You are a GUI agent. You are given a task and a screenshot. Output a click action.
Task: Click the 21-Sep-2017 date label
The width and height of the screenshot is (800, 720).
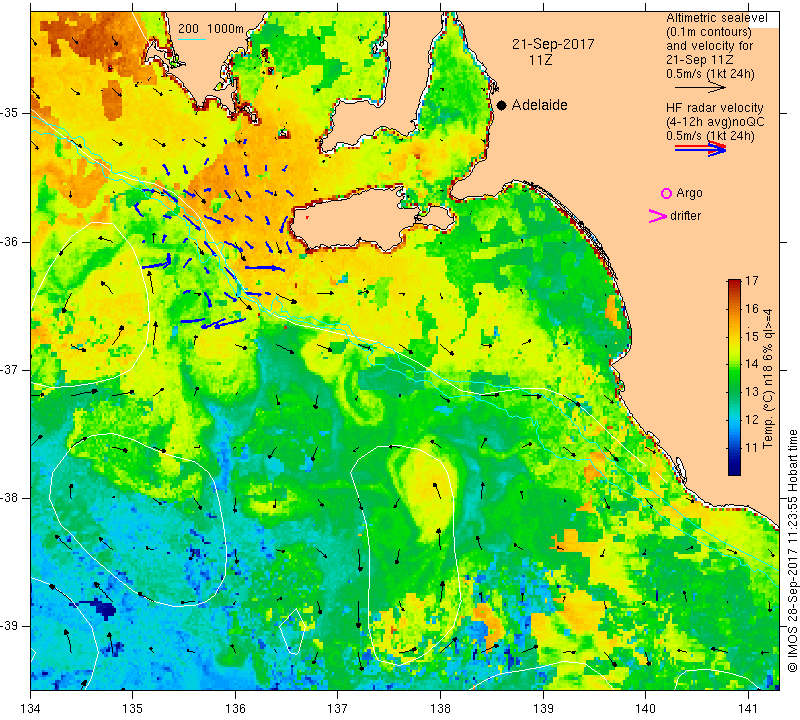point(553,44)
